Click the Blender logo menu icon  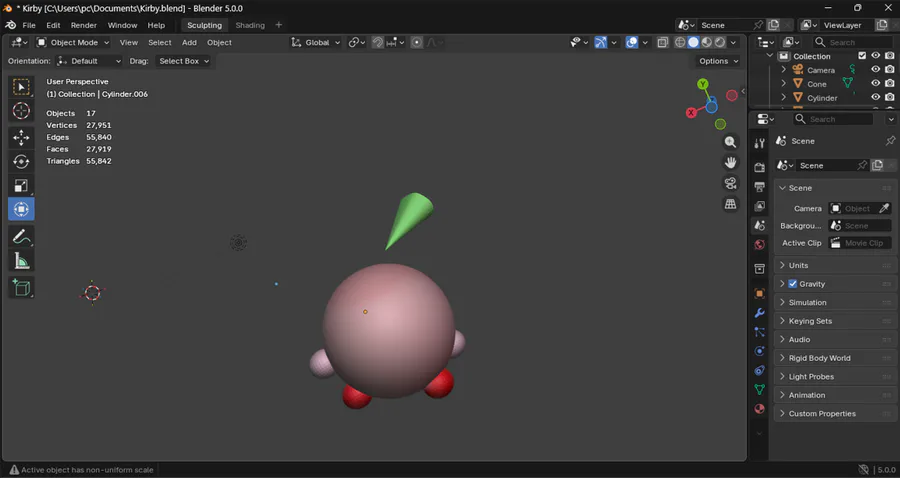(x=10, y=25)
